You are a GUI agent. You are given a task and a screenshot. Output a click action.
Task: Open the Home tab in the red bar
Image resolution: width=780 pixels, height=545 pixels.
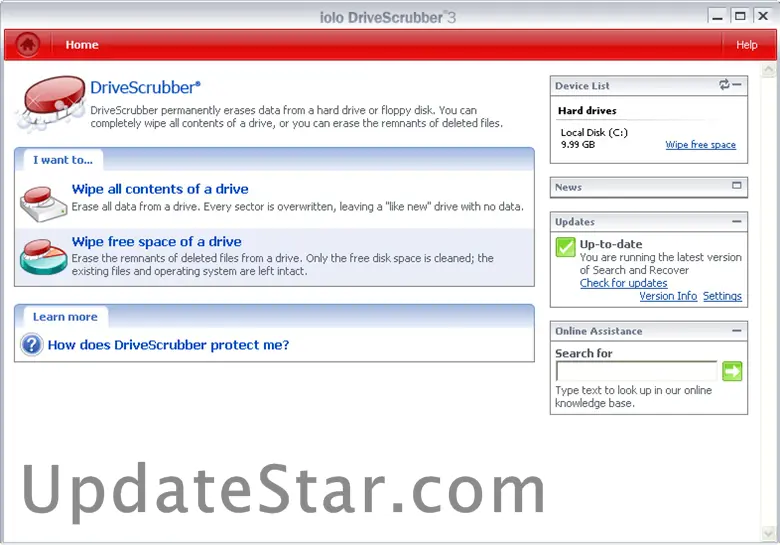82,45
